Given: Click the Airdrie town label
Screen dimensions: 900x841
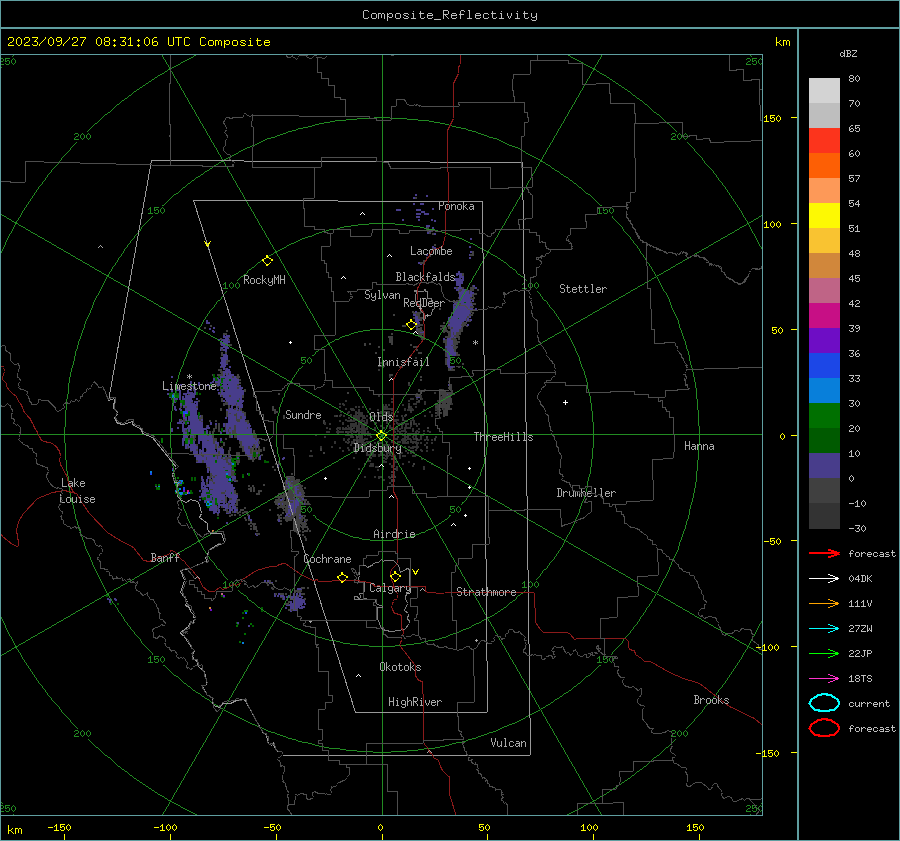Looking at the screenshot, I should 394,534.
